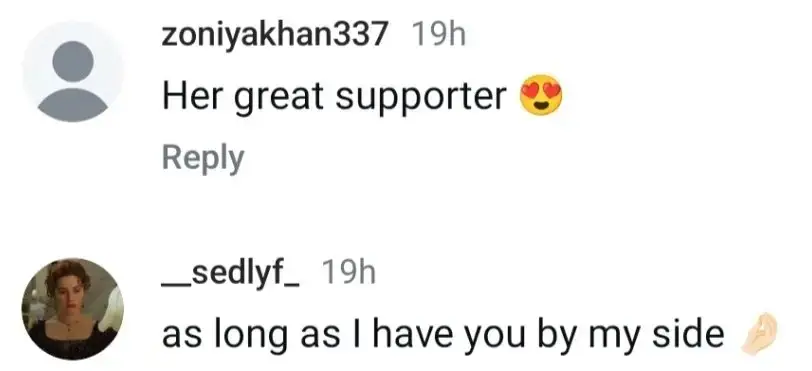The width and height of the screenshot is (812, 371).
Task: Reply to zoniyakhan337's comment
Action: click(x=202, y=159)
